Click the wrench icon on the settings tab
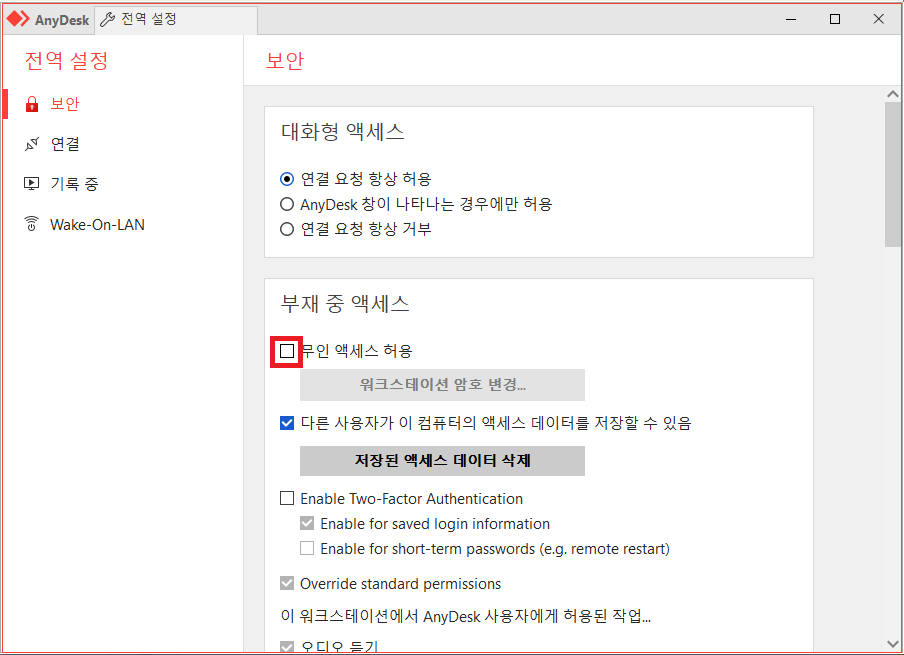Viewport: 904px width, 655px height. (x=108, y=18)
